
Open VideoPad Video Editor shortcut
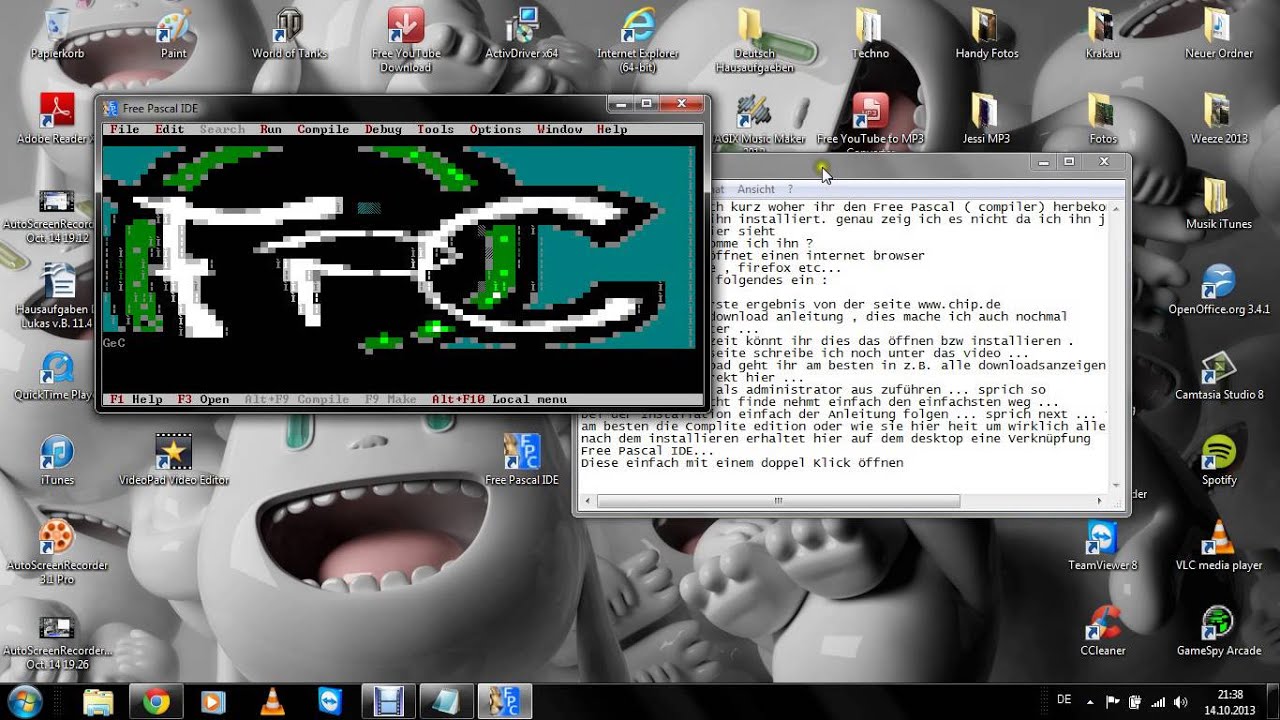[x=174, y=460]
